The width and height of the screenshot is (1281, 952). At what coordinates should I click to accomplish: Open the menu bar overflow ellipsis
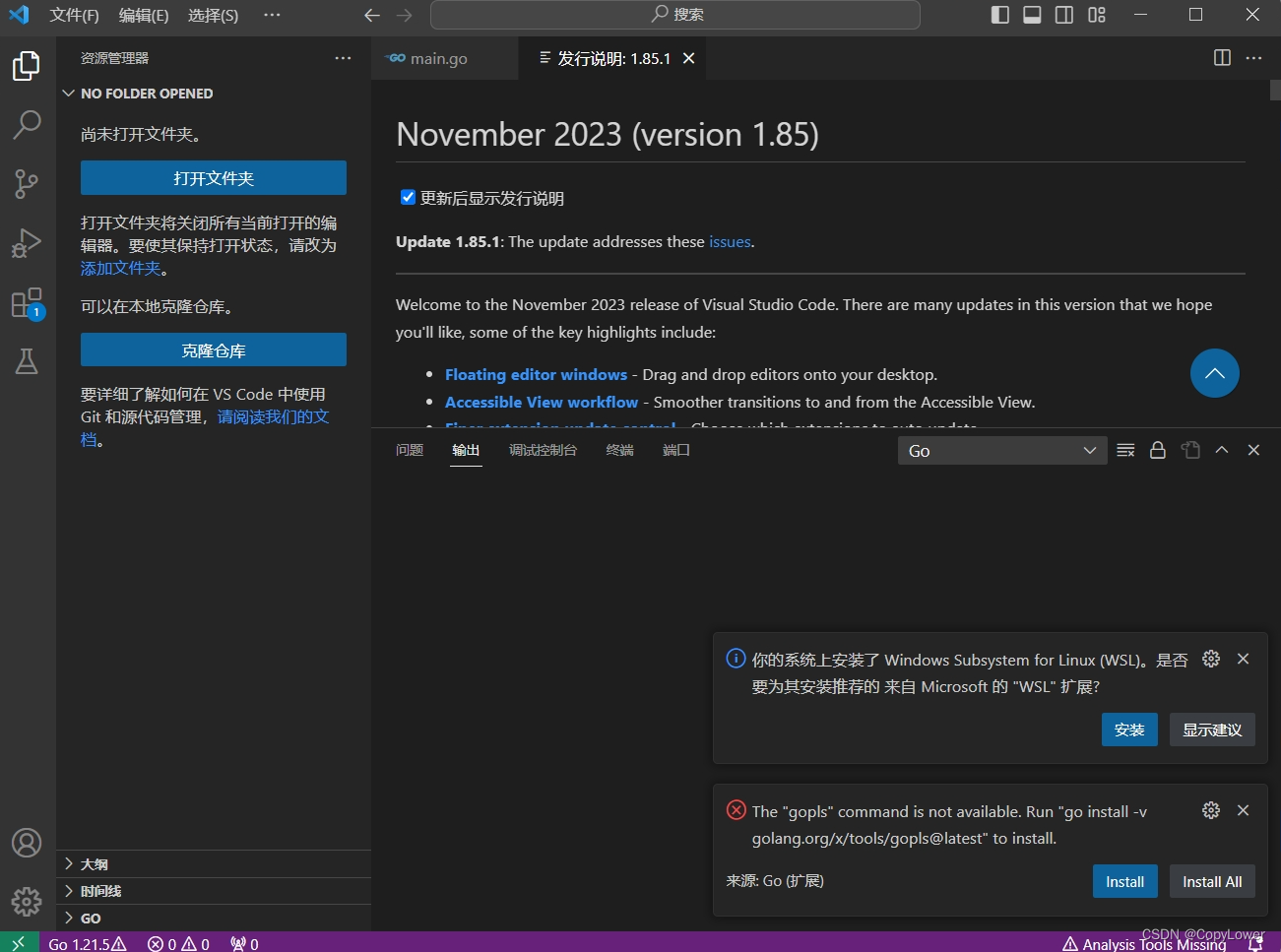pyautogui.click(x=272, y=15)
